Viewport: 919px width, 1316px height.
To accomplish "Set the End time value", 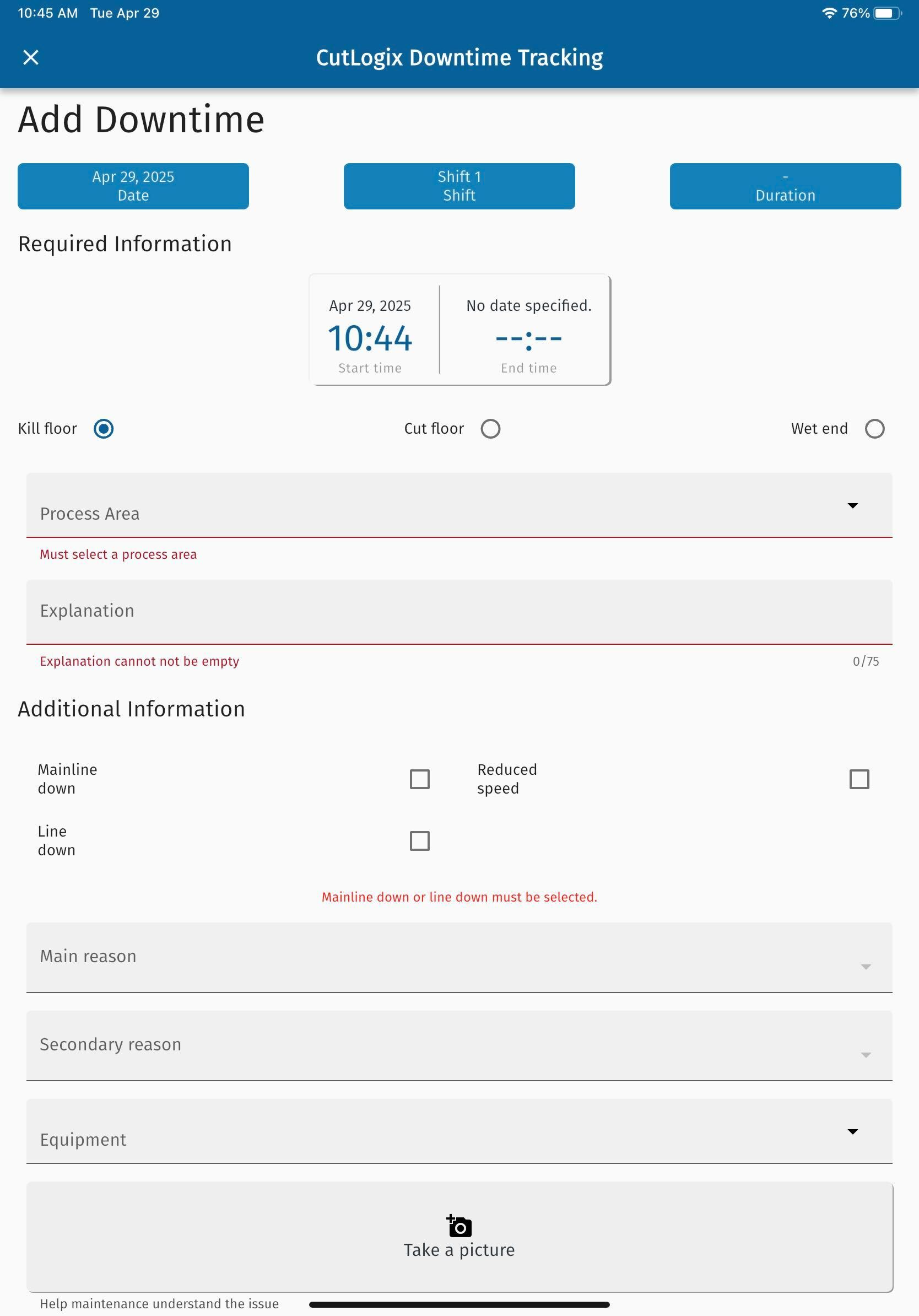I will (x=528, y=338).
